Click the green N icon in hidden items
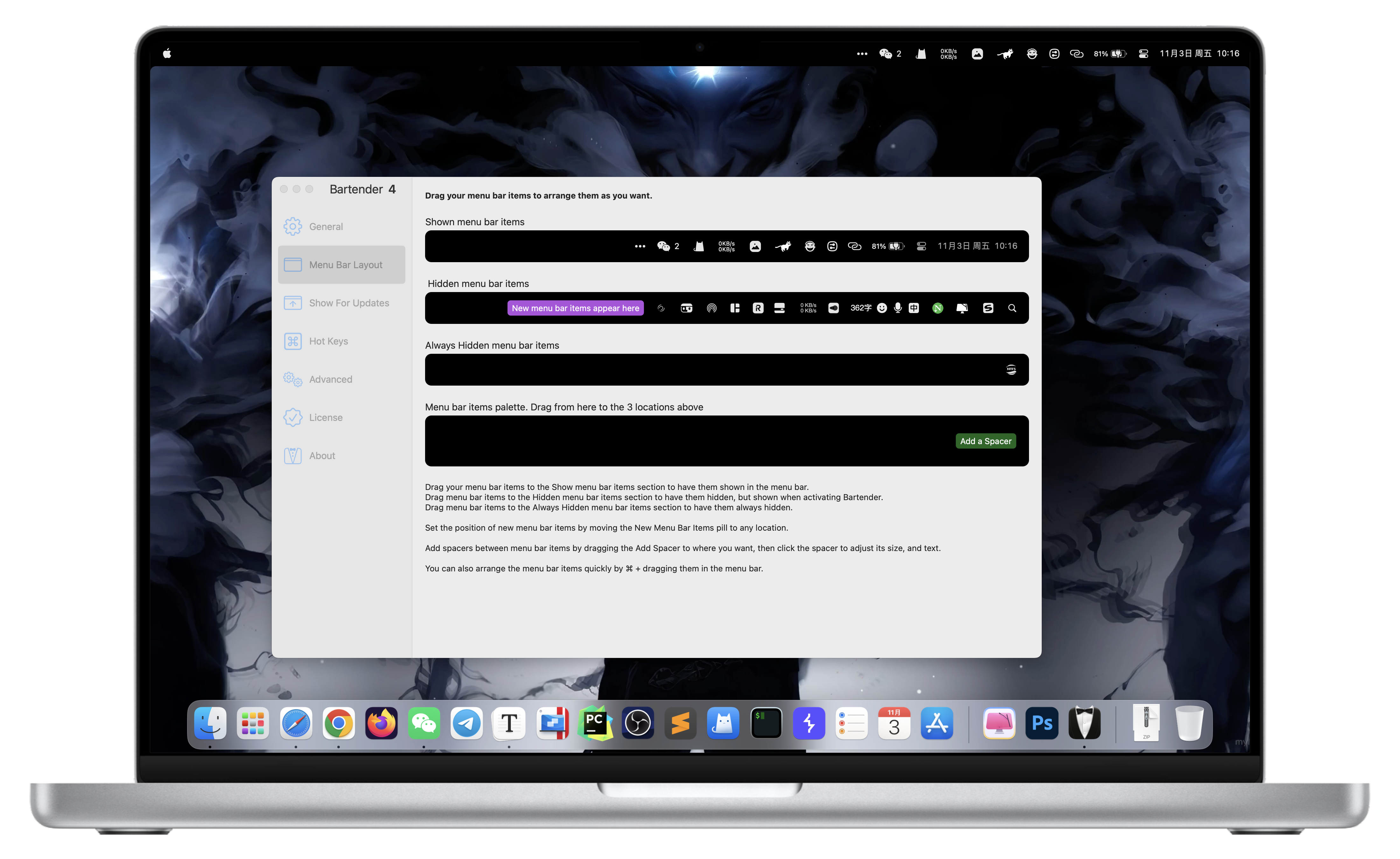Image resolution: width=1400 pixels, height=859 pixels. (x=937, y=308)
